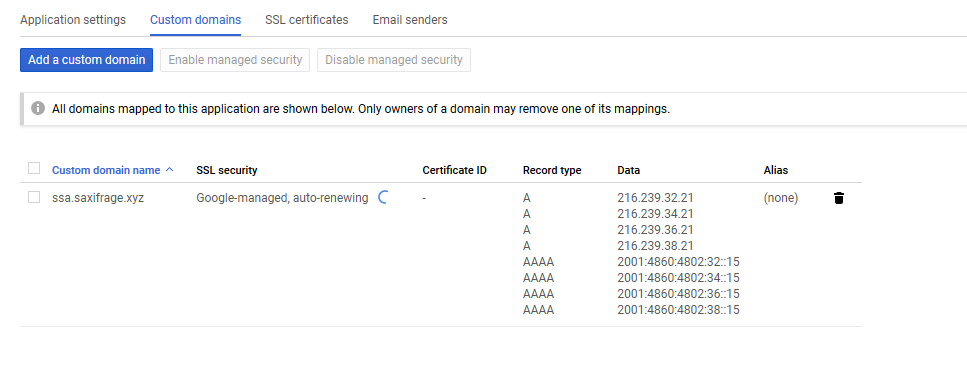Click the Google-managed, auto-renewing status text

click(282, 198)
